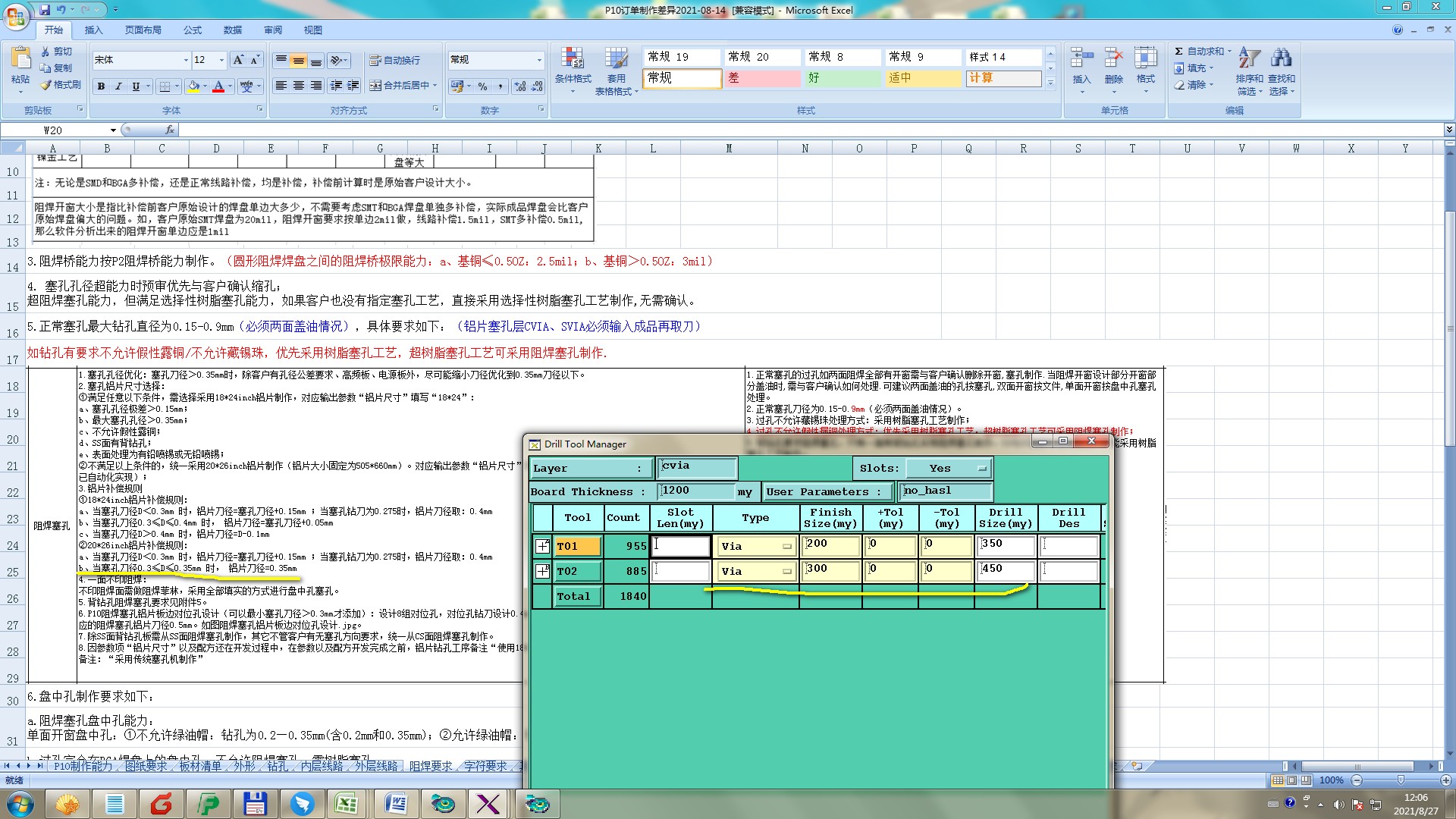The image size is (1456, 819).
Task: Toggle bold formatting
Action: (101, 86)
